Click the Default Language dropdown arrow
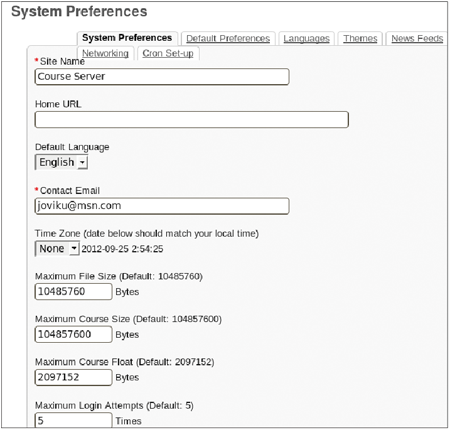The height and width of the screenshot is (430, 450). (82, 163)
